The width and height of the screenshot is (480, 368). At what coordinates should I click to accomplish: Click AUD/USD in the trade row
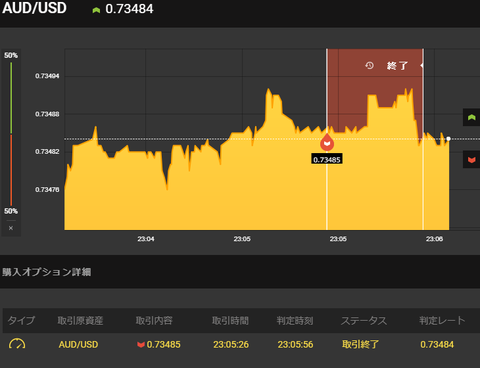pyautogui.click(x=78, y=344)
